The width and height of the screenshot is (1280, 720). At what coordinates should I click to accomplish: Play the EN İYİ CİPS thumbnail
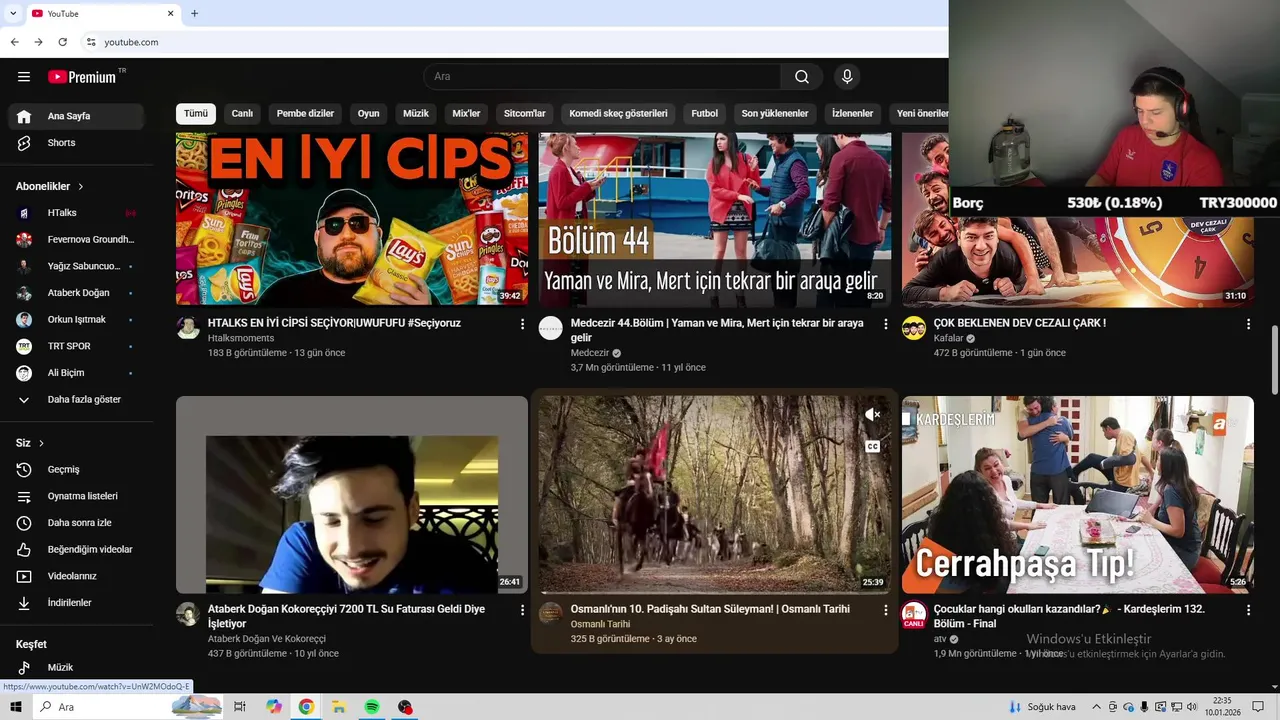(x=352, y=219)
